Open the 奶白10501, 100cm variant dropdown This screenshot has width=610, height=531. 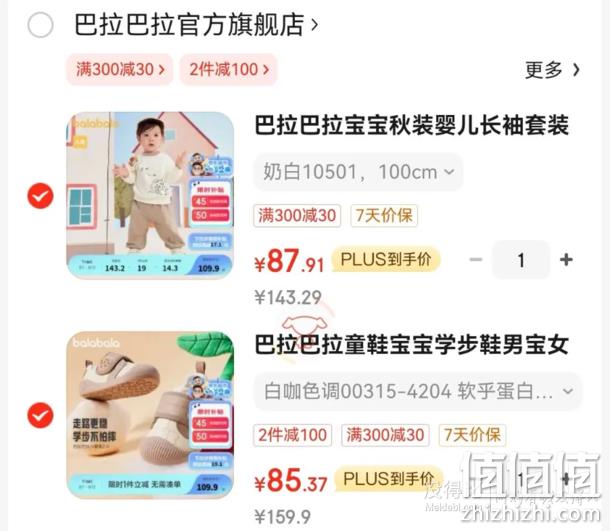[x=358, y=172]
